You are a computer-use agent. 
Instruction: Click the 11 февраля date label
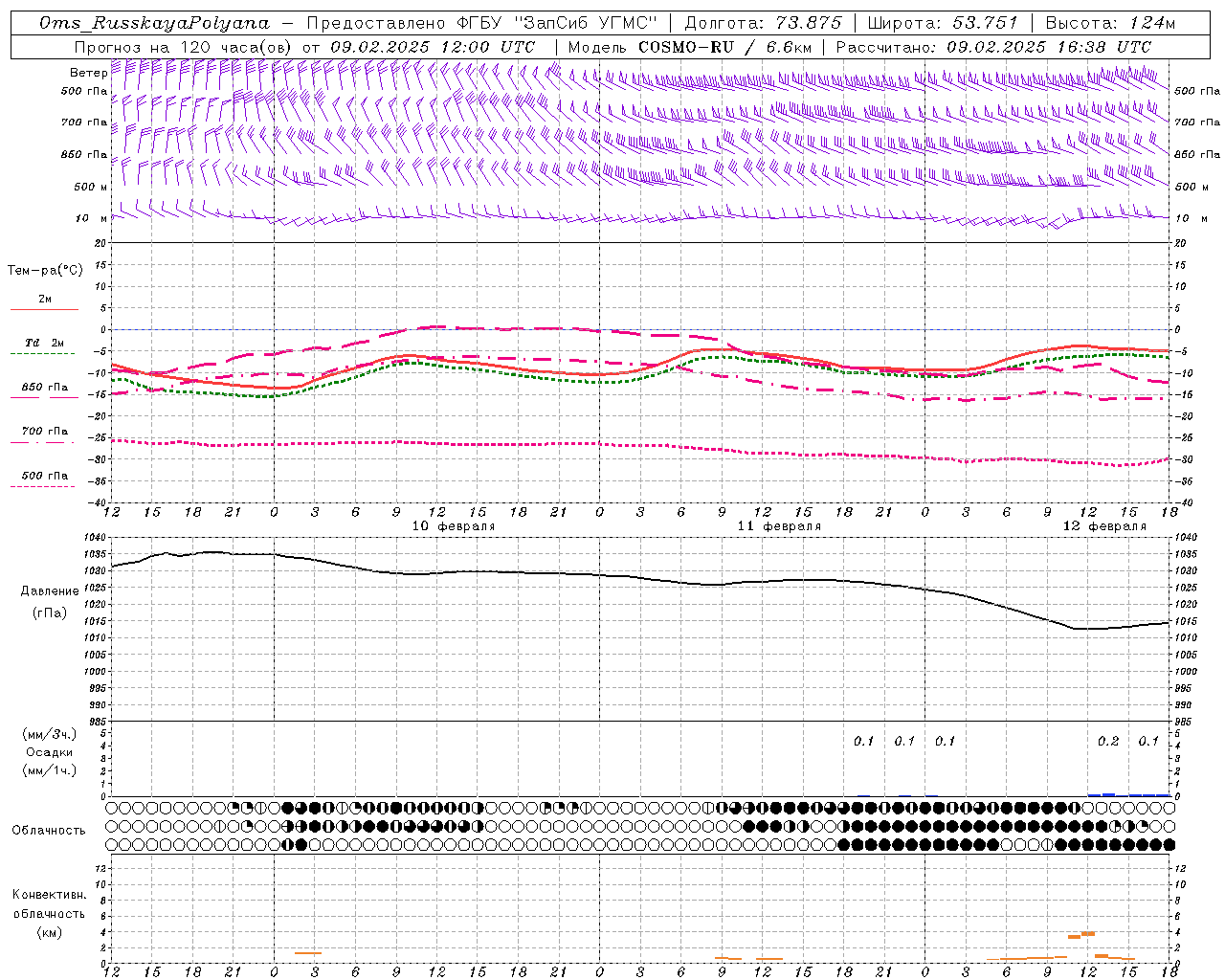[x=779, y=526]
